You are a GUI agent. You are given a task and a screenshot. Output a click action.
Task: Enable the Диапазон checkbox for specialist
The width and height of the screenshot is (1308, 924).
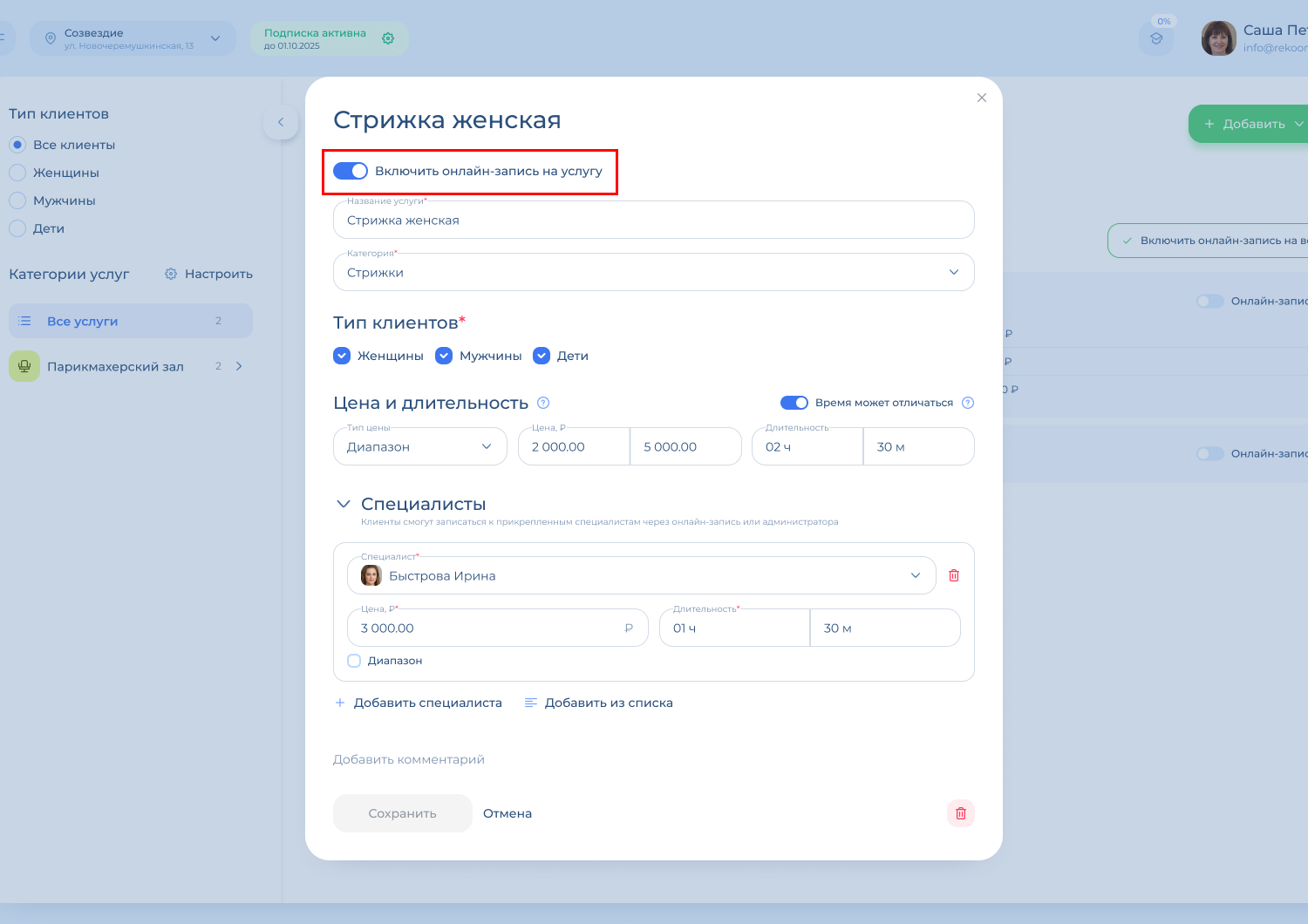click(x=354, y=661)
